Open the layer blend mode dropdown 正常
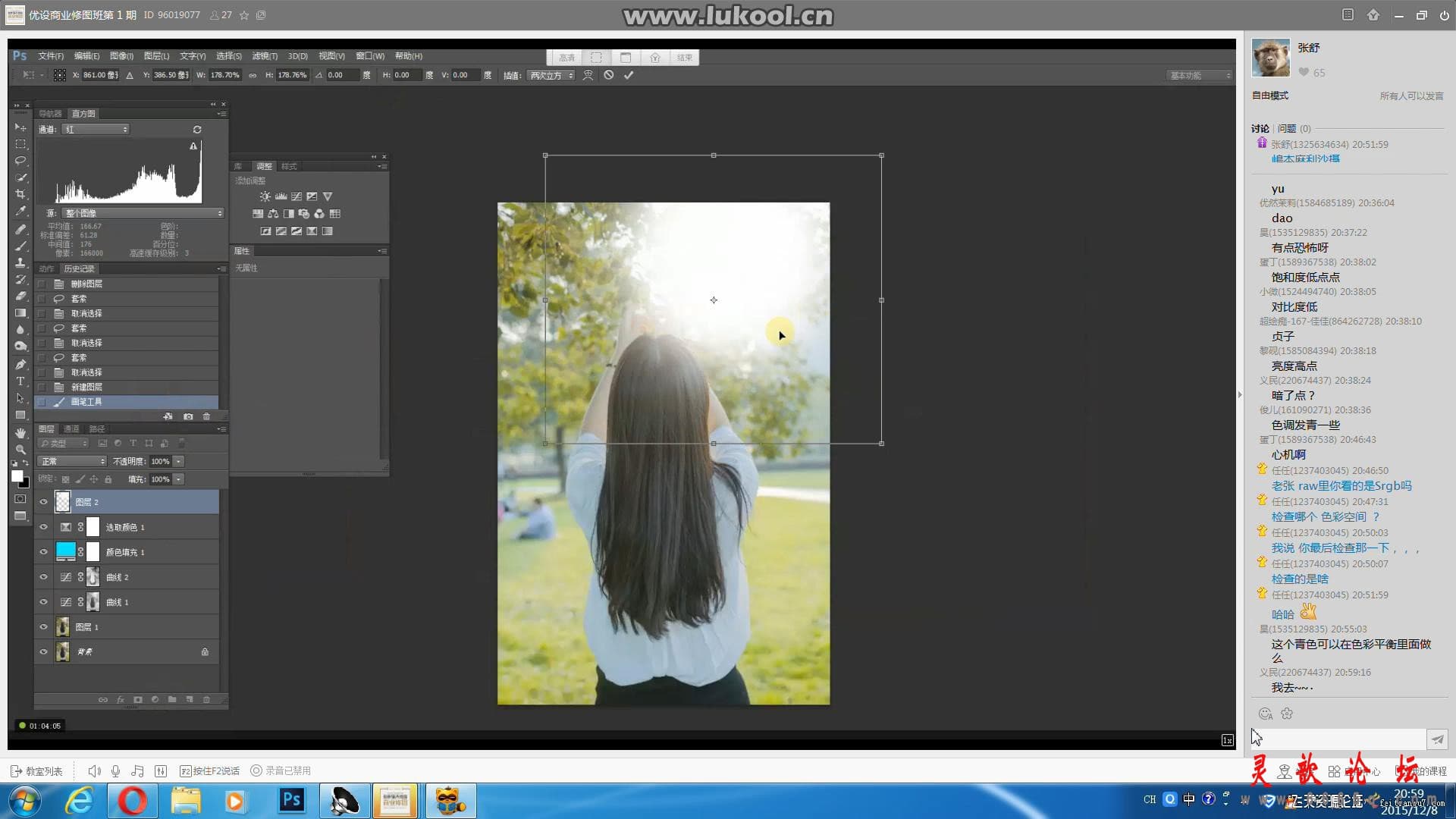The width and height of the screenshot is (1456, 819). [73, 461]
